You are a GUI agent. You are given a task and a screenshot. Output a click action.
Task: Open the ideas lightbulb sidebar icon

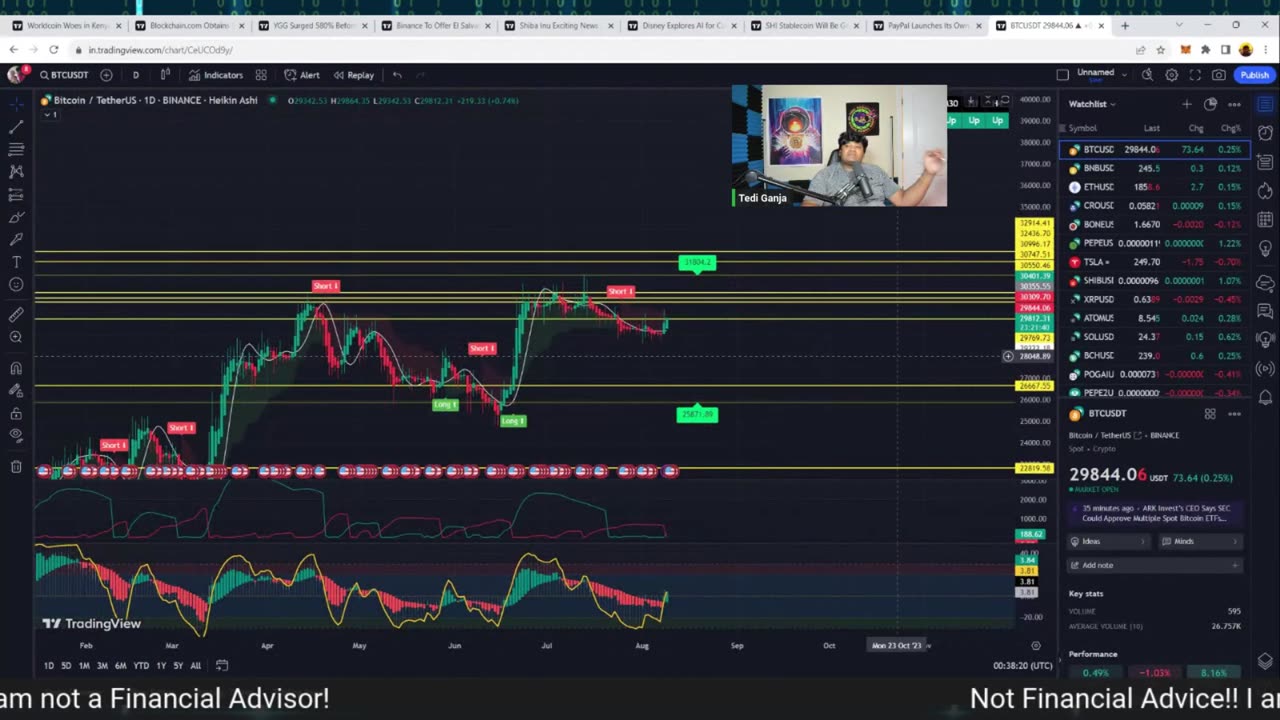click(1265, 248)
